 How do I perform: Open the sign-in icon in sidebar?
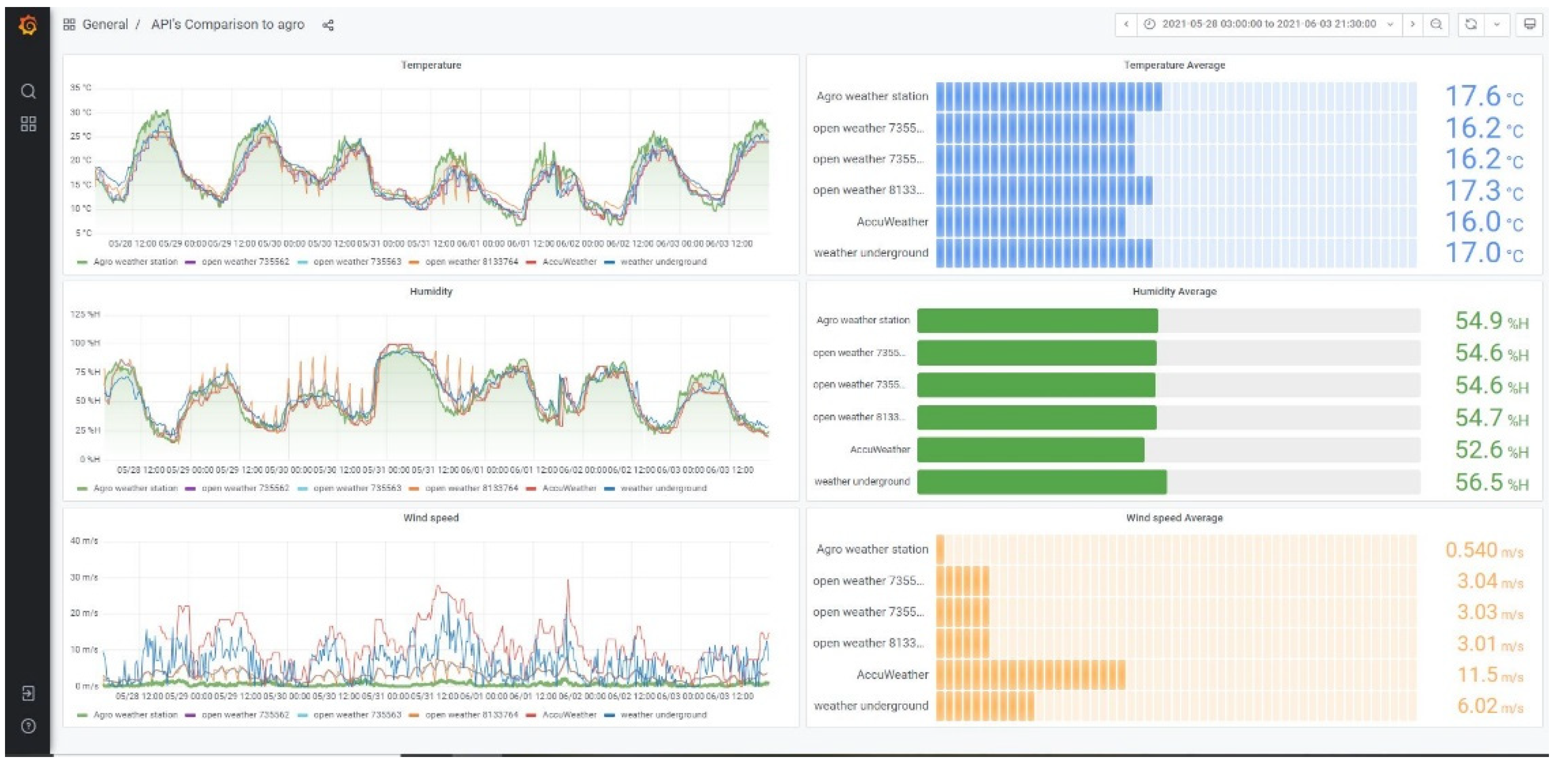click(x=28, y=693)
